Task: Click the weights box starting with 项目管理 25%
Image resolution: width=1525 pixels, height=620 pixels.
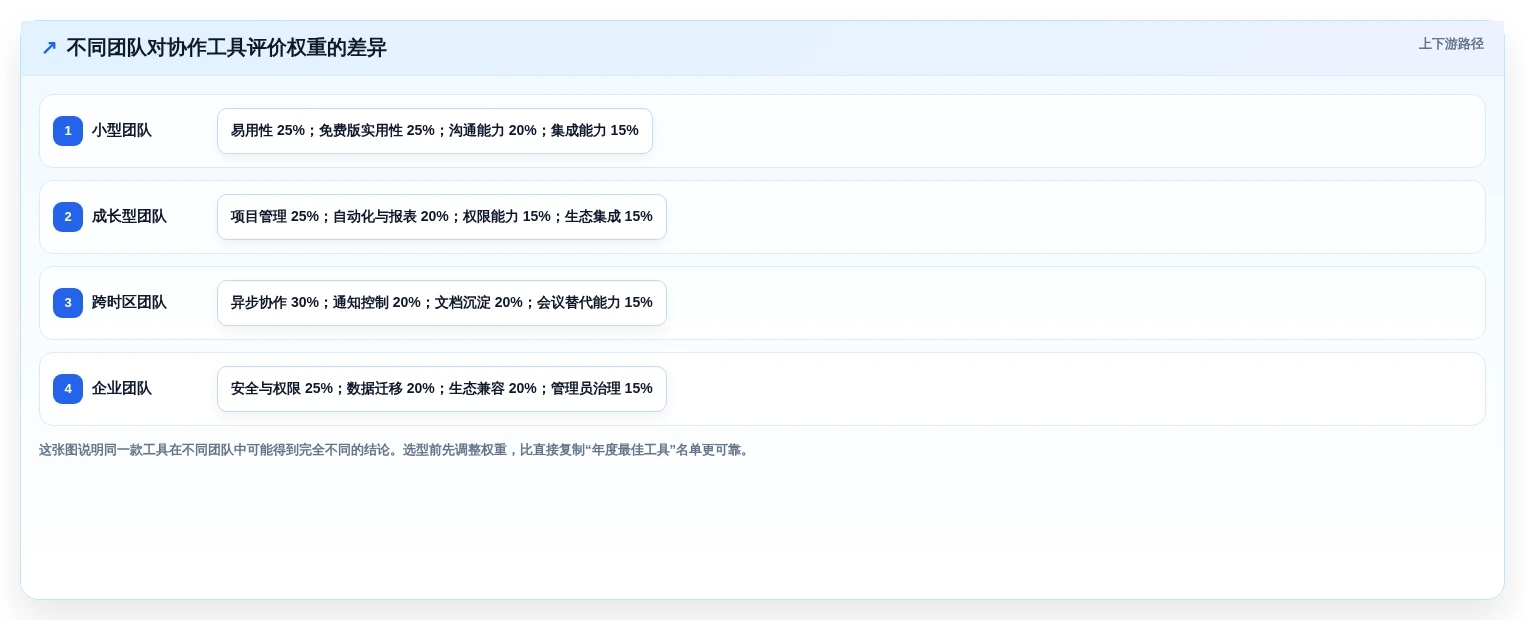Action: coord(442,217)
